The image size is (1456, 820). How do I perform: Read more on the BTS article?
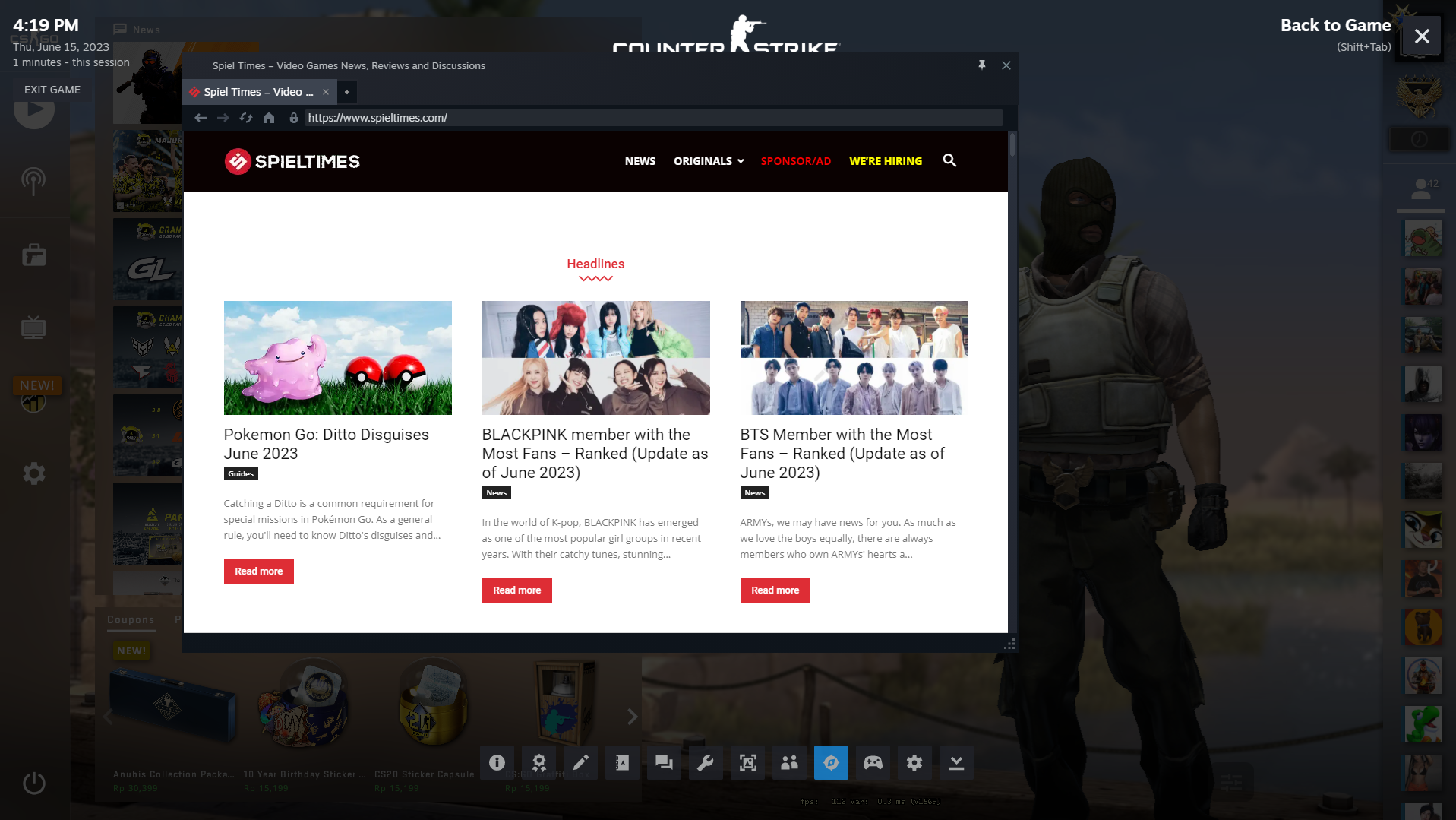point(775,590)
